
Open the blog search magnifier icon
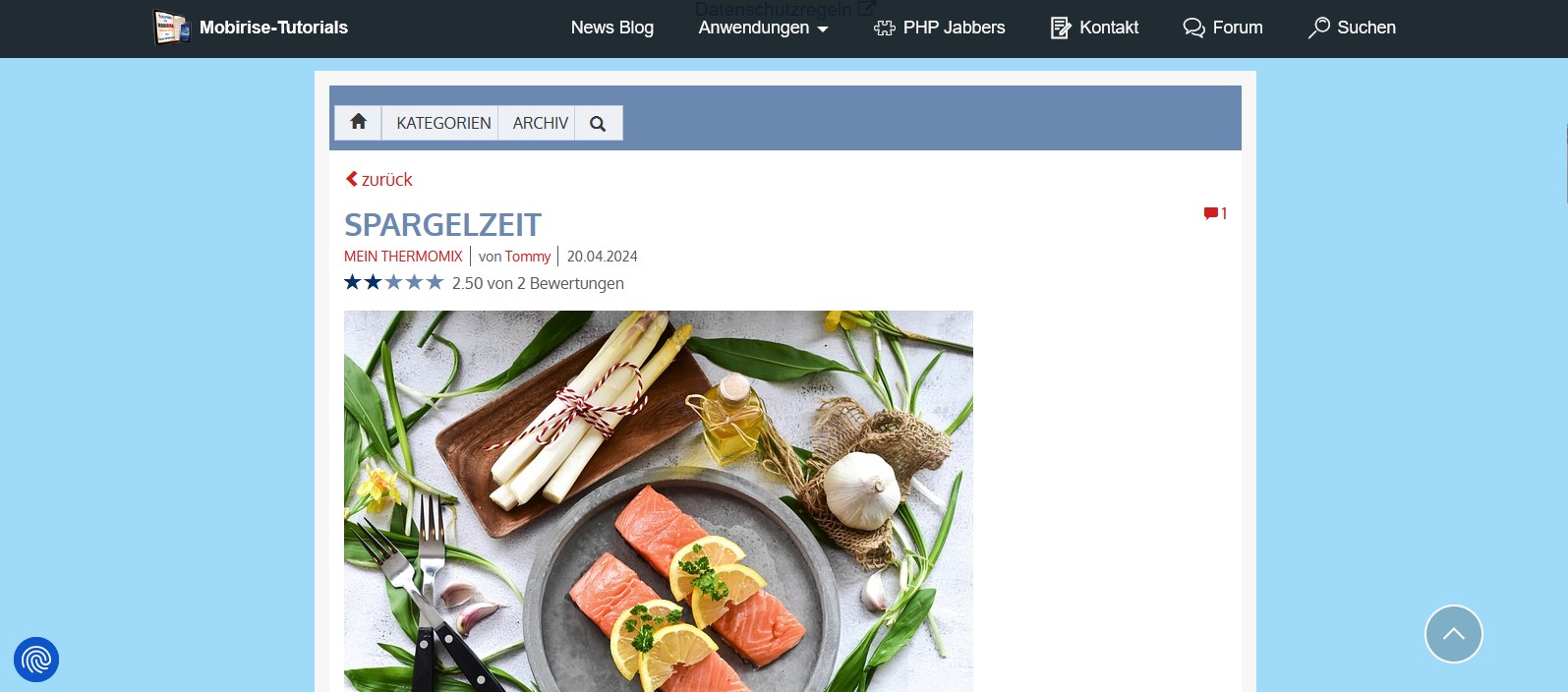pyautogui.click(x=598, y=123)
